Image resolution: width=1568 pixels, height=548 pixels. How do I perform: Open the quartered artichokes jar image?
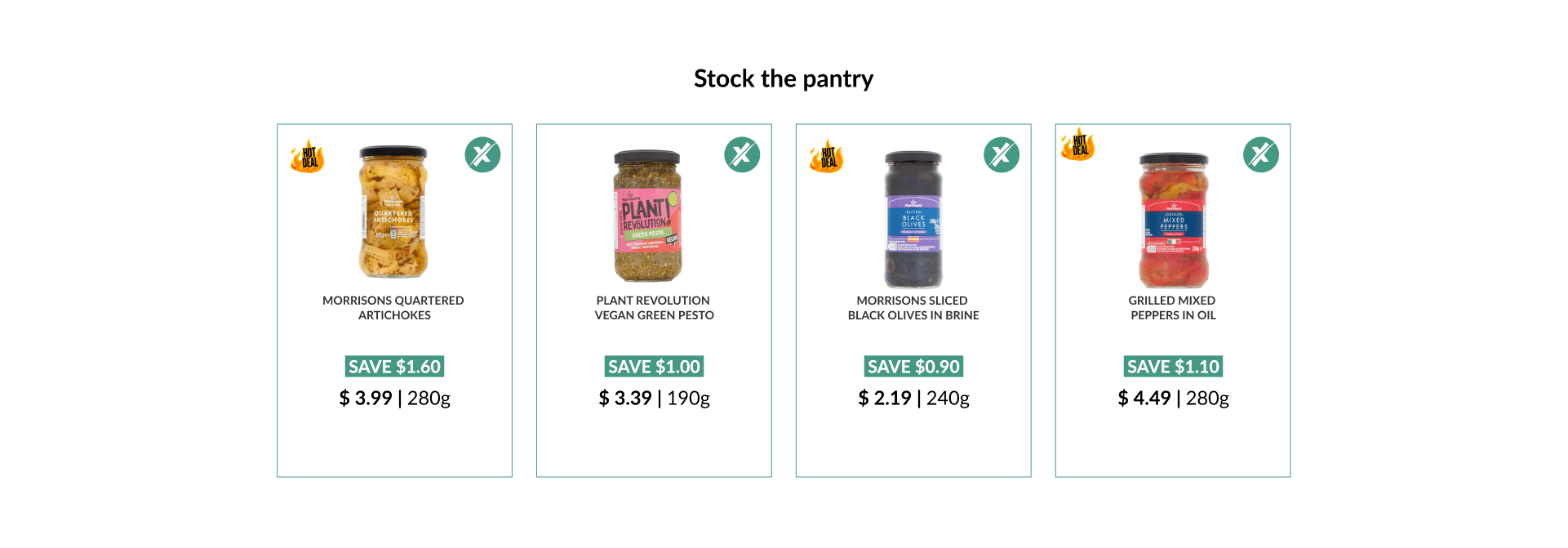pyautogui.click(x=393, y=212)
